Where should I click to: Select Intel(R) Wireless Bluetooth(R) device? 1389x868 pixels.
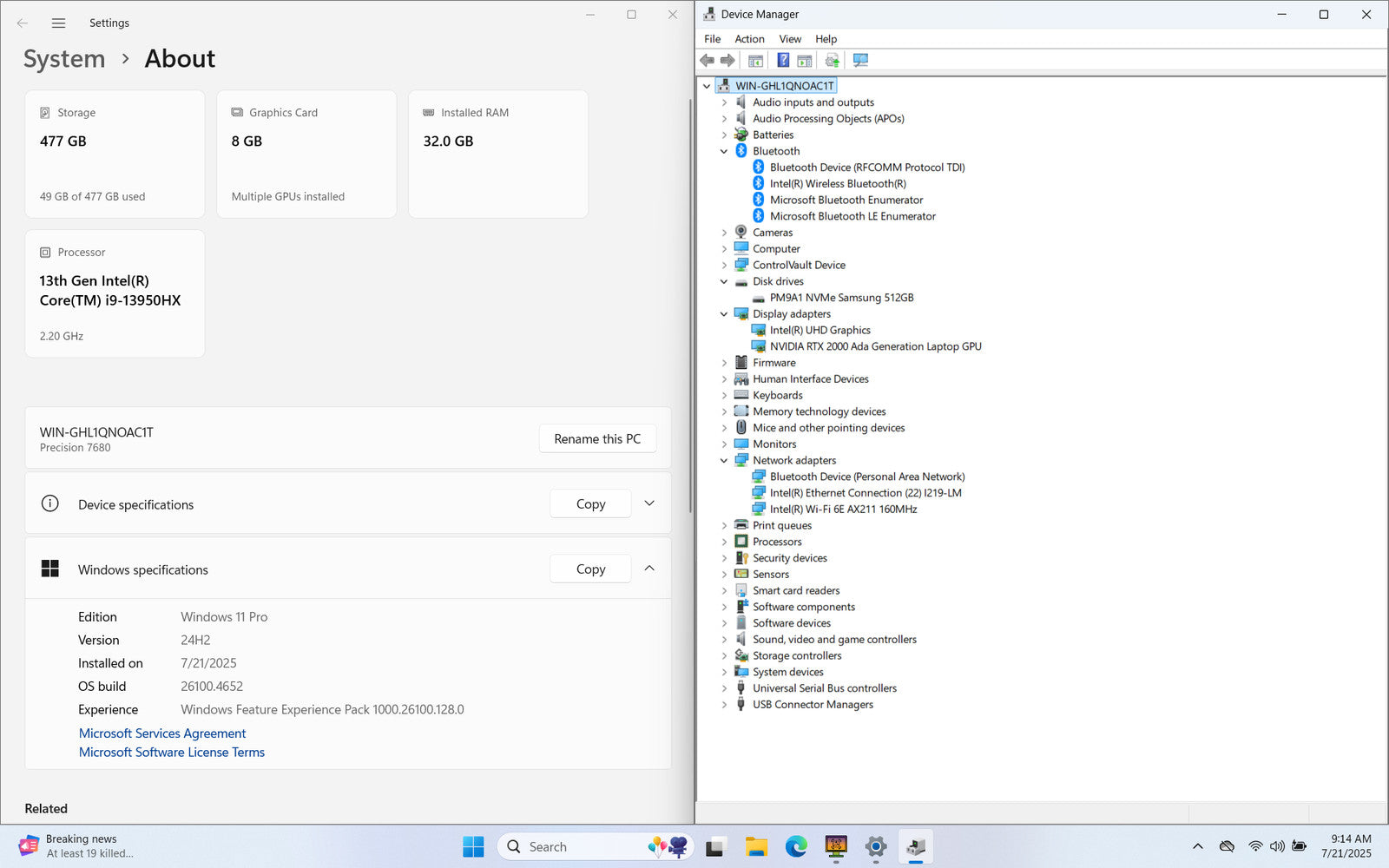pyautogui.click(x=838, y=183)
